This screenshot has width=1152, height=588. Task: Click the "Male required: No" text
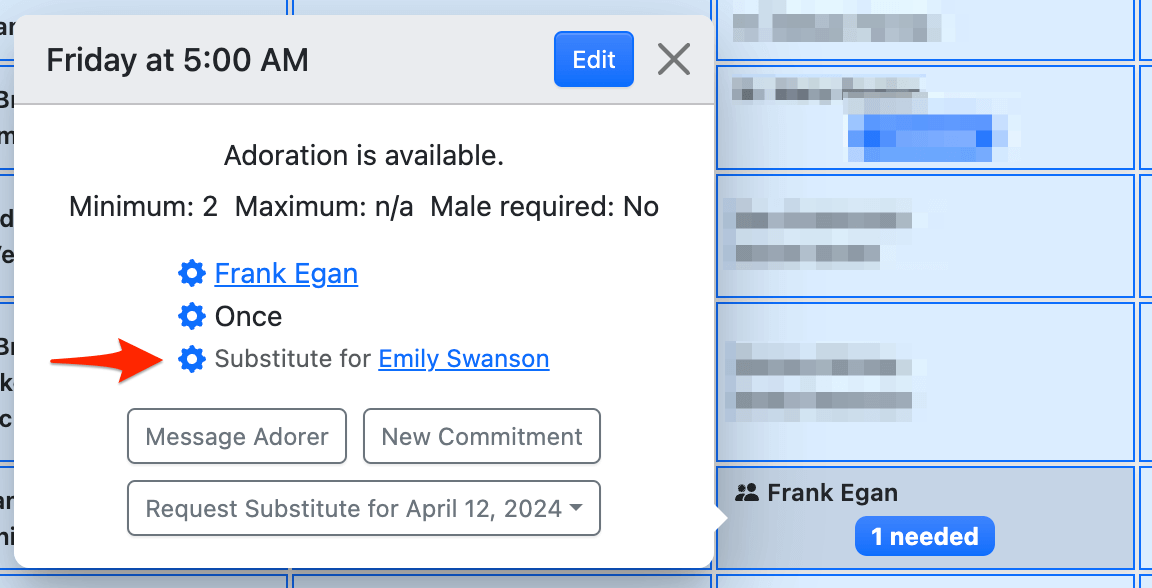click(545, 207)
